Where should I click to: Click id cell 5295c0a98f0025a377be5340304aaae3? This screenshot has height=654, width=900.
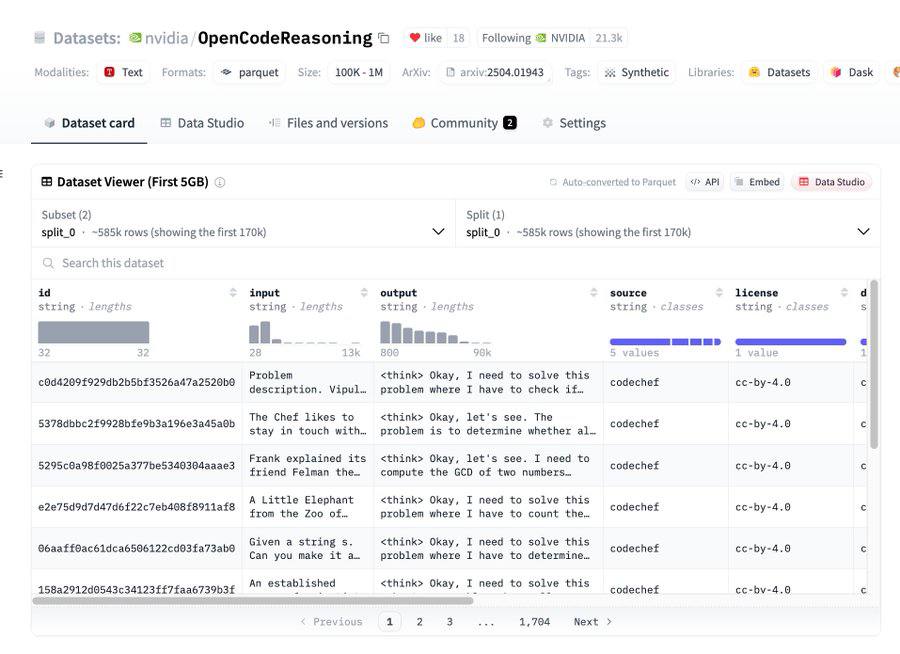click(137, 465)
